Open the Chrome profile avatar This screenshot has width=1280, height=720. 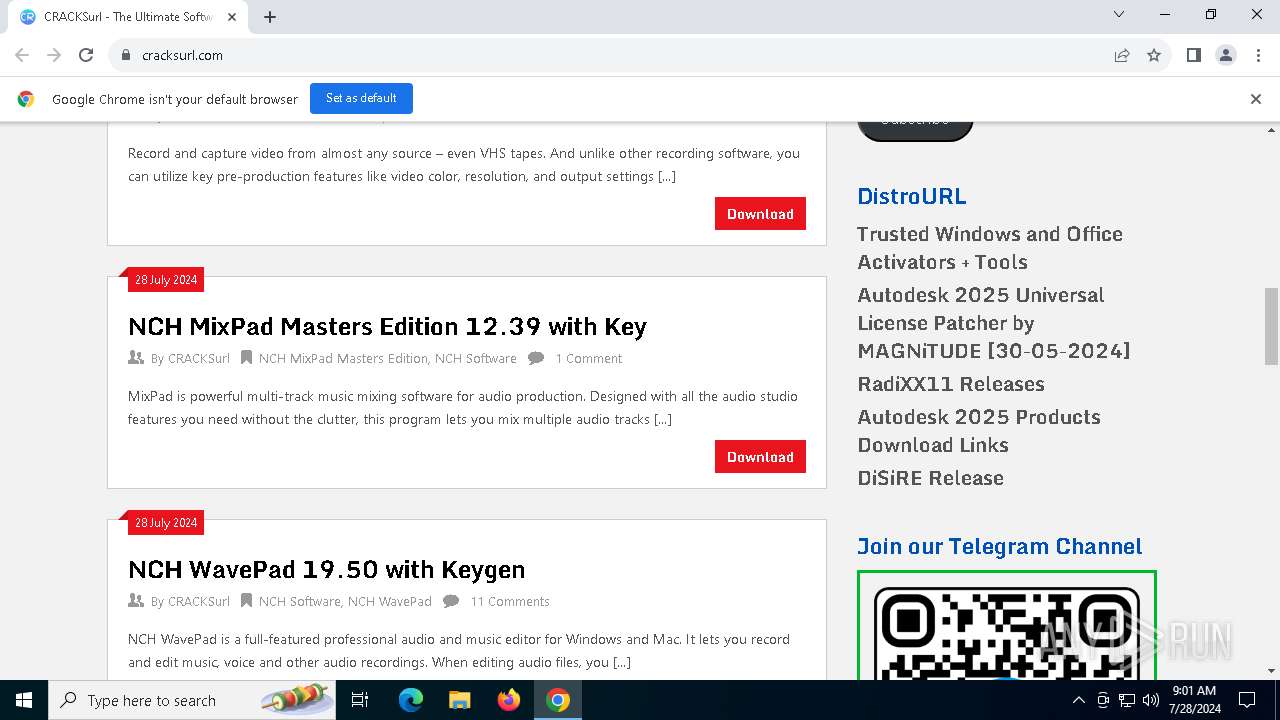pyautogui.click(x=1226, y=55)
